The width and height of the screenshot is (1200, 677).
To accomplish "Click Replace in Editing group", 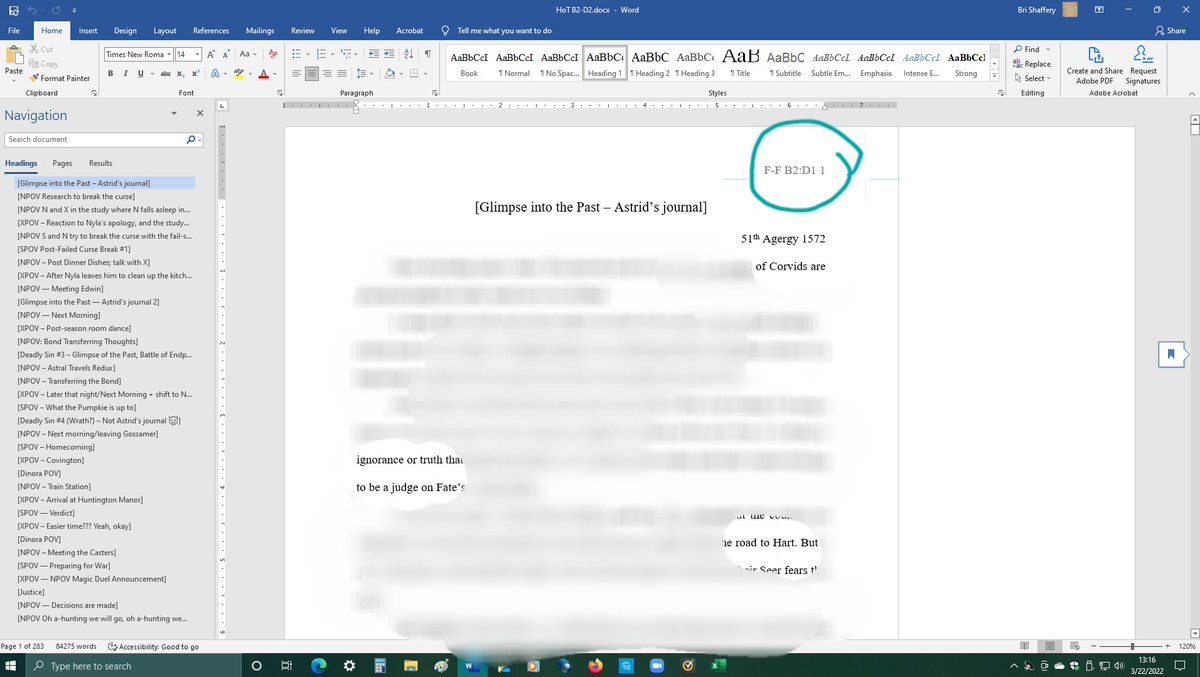I will [x=1032, y=63].
